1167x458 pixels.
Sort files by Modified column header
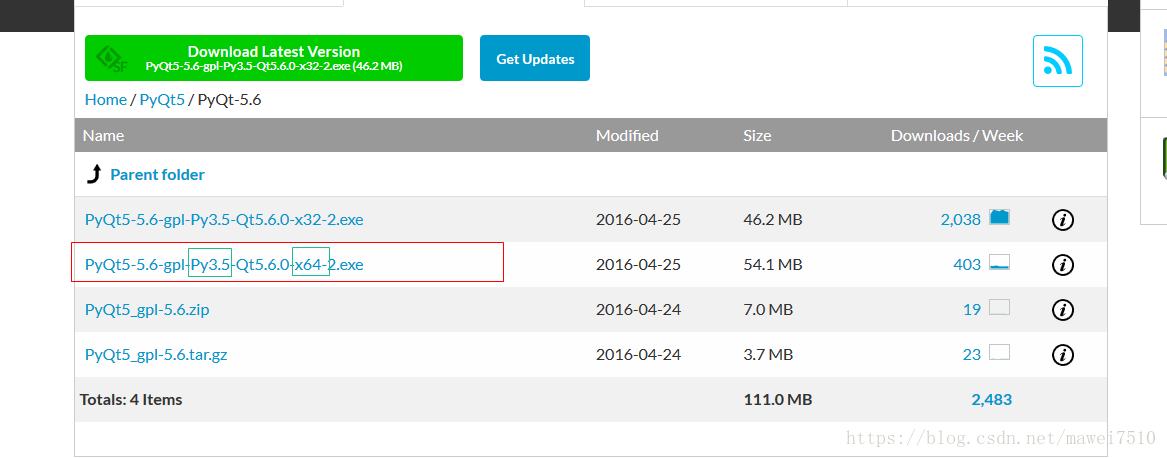pyautogui.click(x=627, y=135)
